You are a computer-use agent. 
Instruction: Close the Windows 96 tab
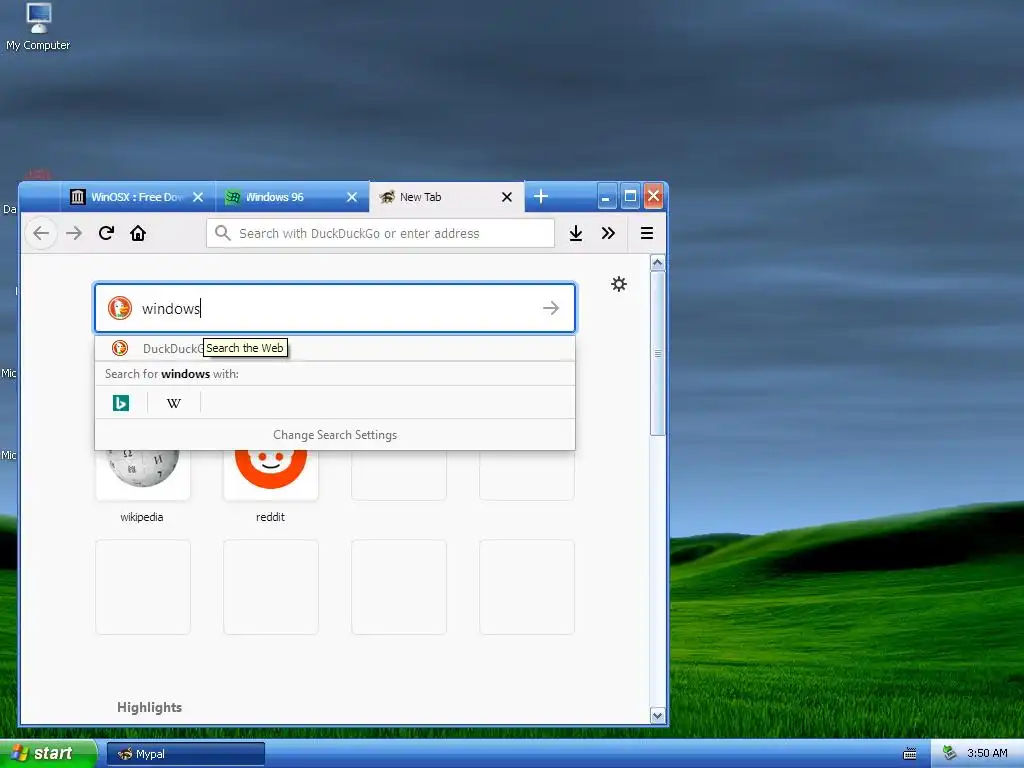coord(352,197)
